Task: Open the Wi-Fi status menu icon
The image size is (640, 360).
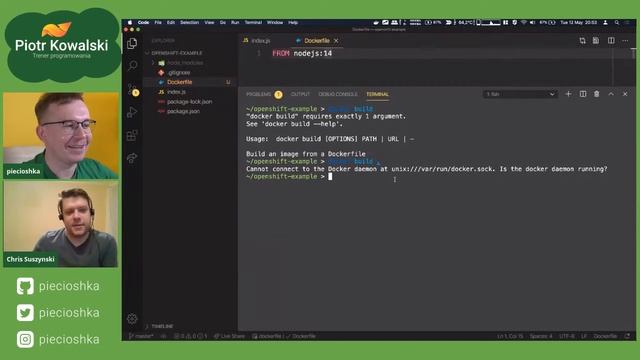Action: pos(524,22)
